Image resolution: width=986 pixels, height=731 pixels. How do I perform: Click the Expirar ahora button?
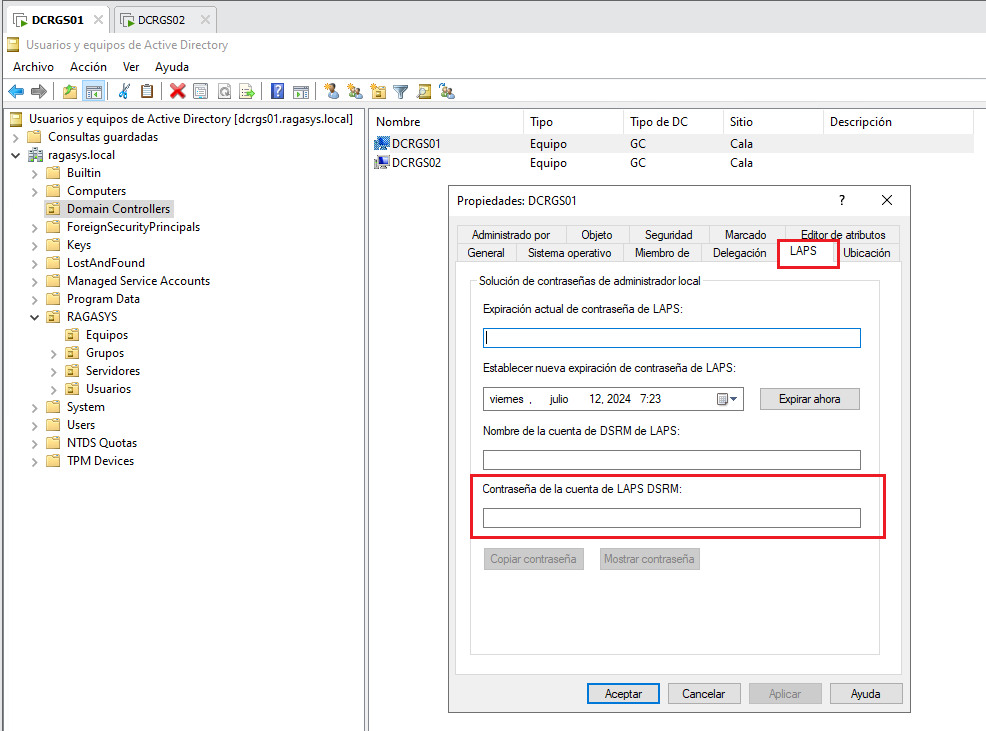[x=809, y=398]
